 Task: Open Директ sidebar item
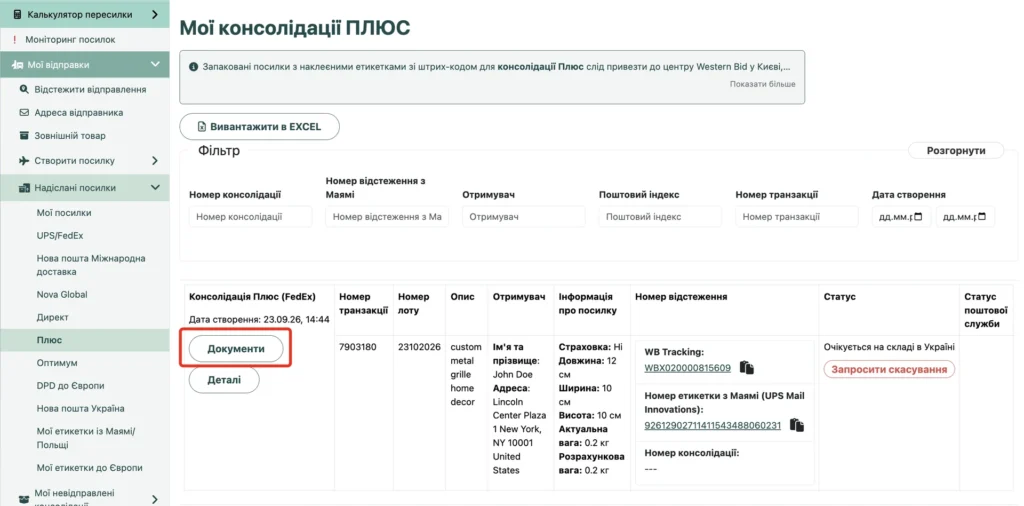(x=52, y=317)
